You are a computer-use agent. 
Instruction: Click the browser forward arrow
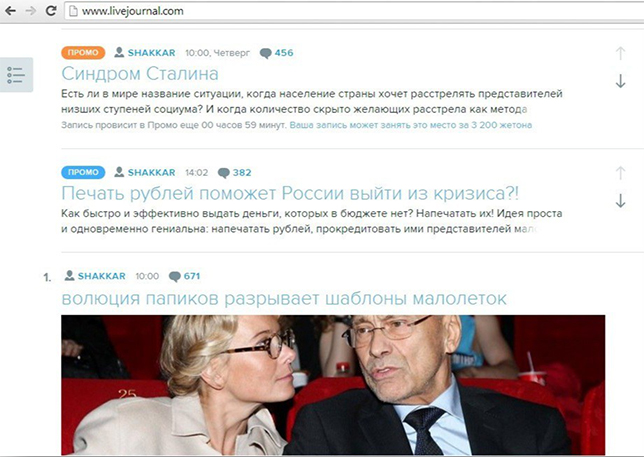click(31, 11)
